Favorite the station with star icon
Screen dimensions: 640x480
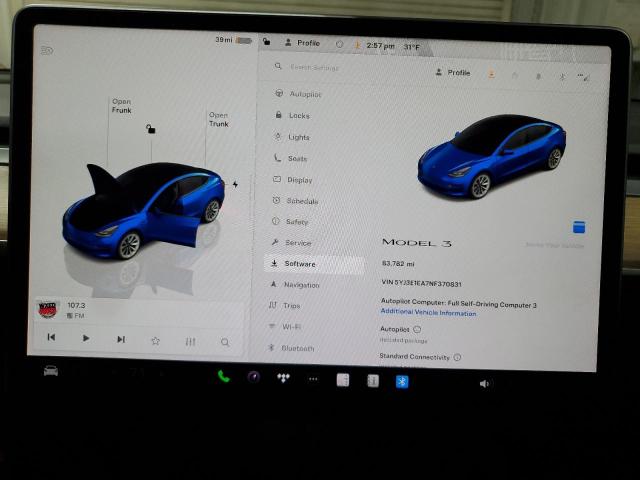[x=156, y=340]
